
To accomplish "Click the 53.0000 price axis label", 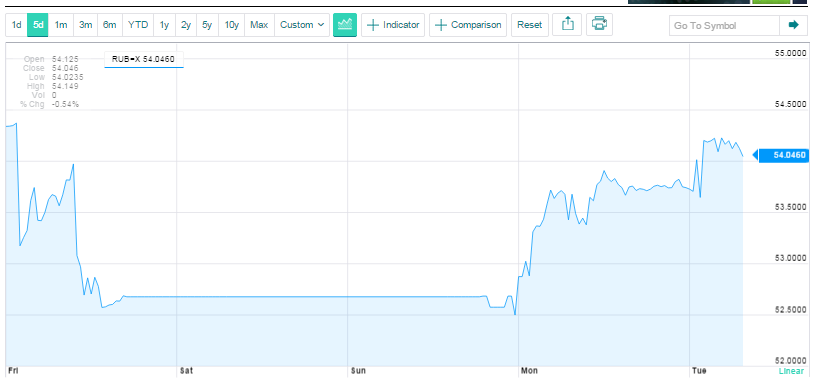I will (x=790, y=259).
